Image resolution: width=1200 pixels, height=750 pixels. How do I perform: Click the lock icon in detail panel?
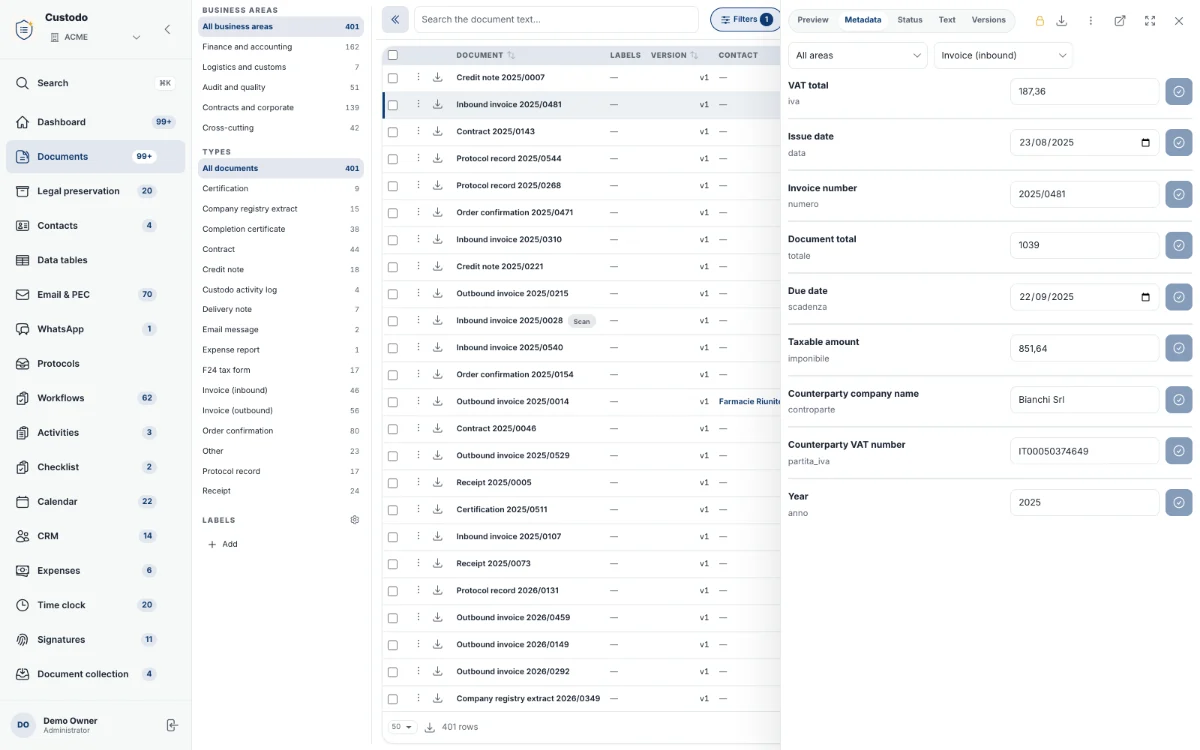[1039, 20]
